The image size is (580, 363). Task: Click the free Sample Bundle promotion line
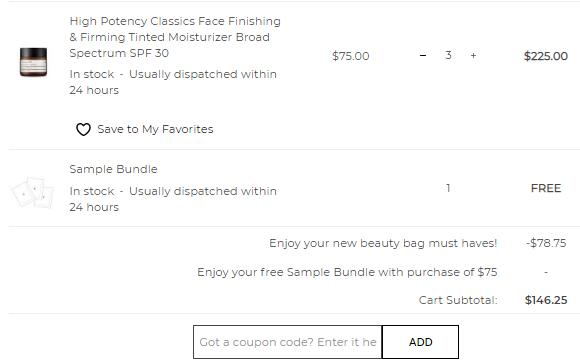click(x=347, y=272)
